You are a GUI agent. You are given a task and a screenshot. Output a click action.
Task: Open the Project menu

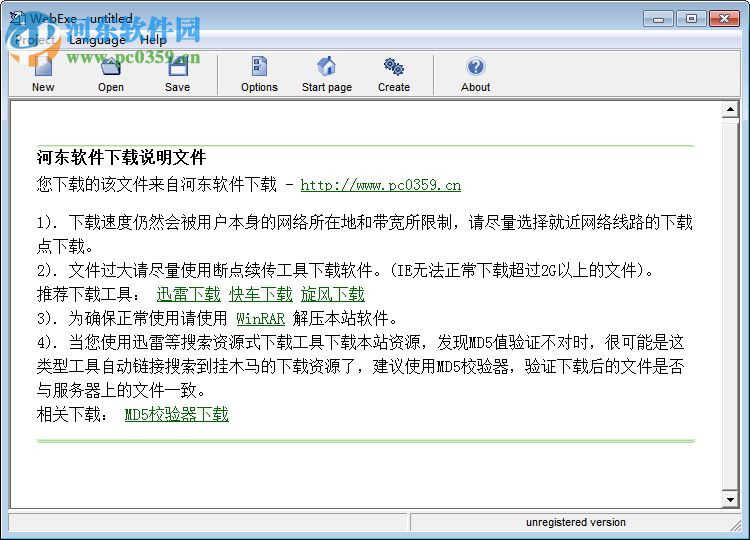[34, 40]
